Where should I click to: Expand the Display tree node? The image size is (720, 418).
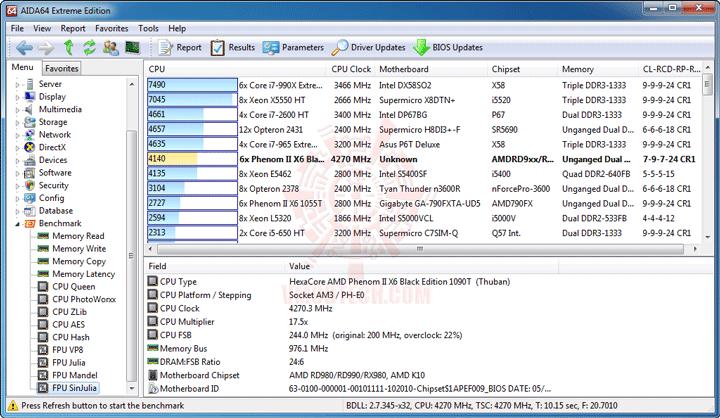tap(17, 97)
